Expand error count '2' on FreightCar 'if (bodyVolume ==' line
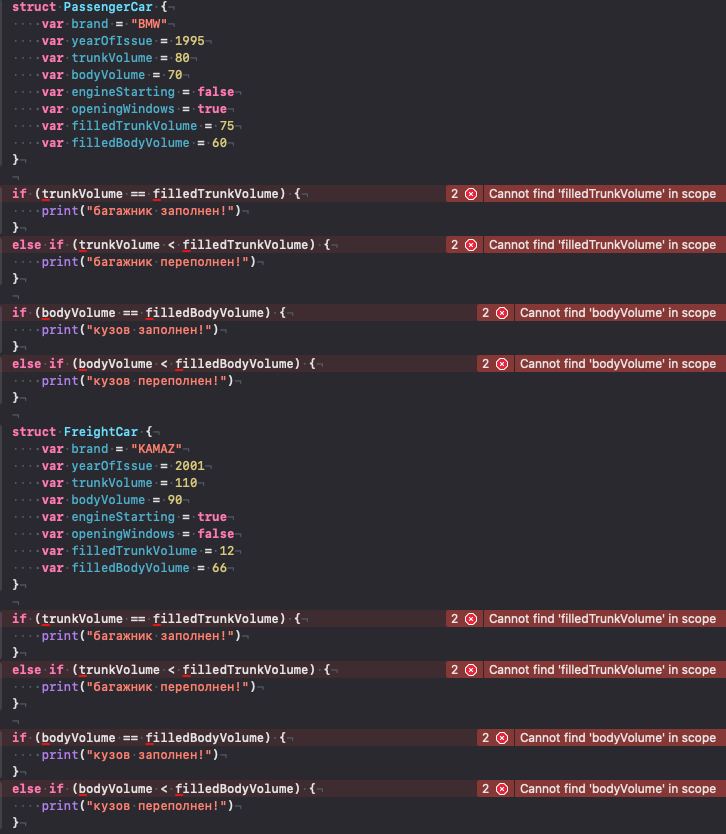 485,738
